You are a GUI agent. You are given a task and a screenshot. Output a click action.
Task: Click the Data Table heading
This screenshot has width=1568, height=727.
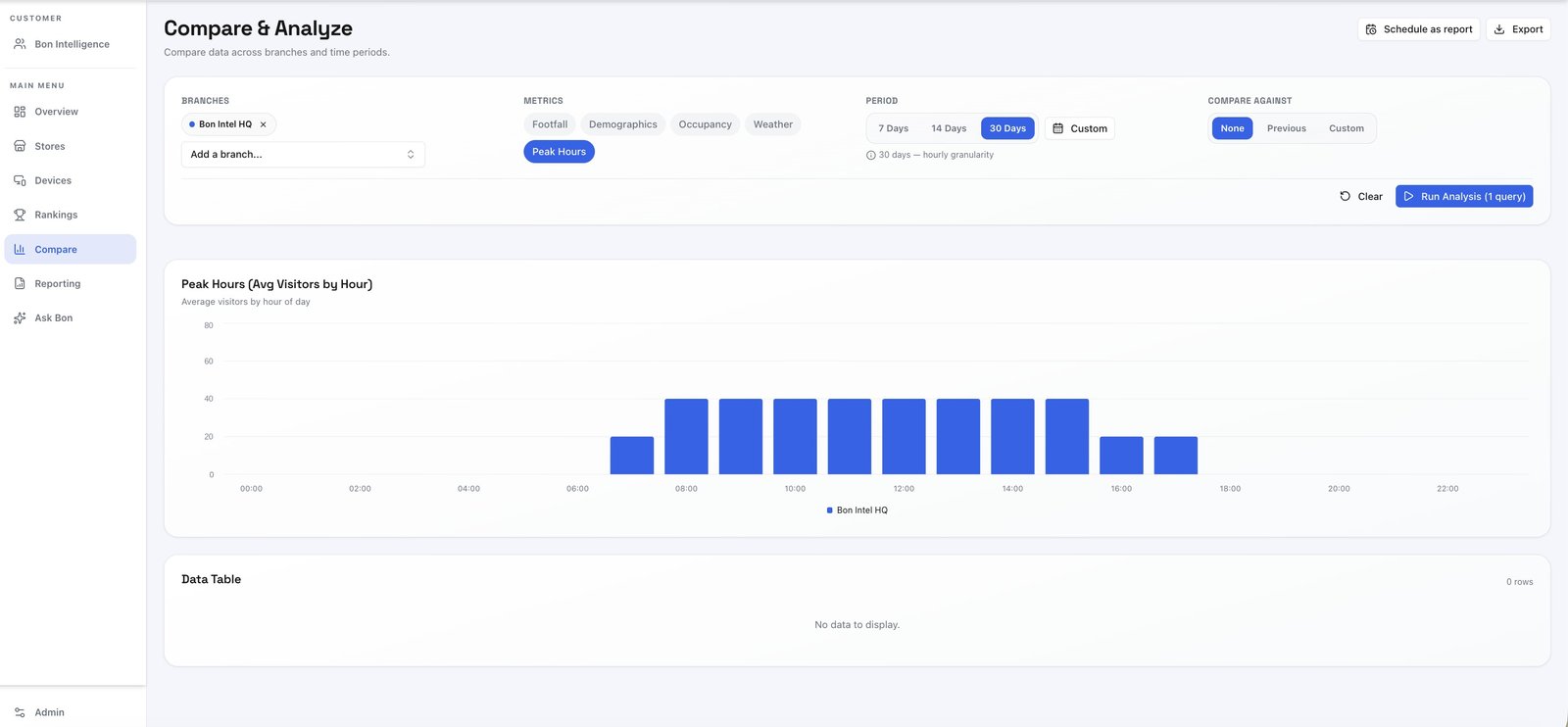[211, 579]
